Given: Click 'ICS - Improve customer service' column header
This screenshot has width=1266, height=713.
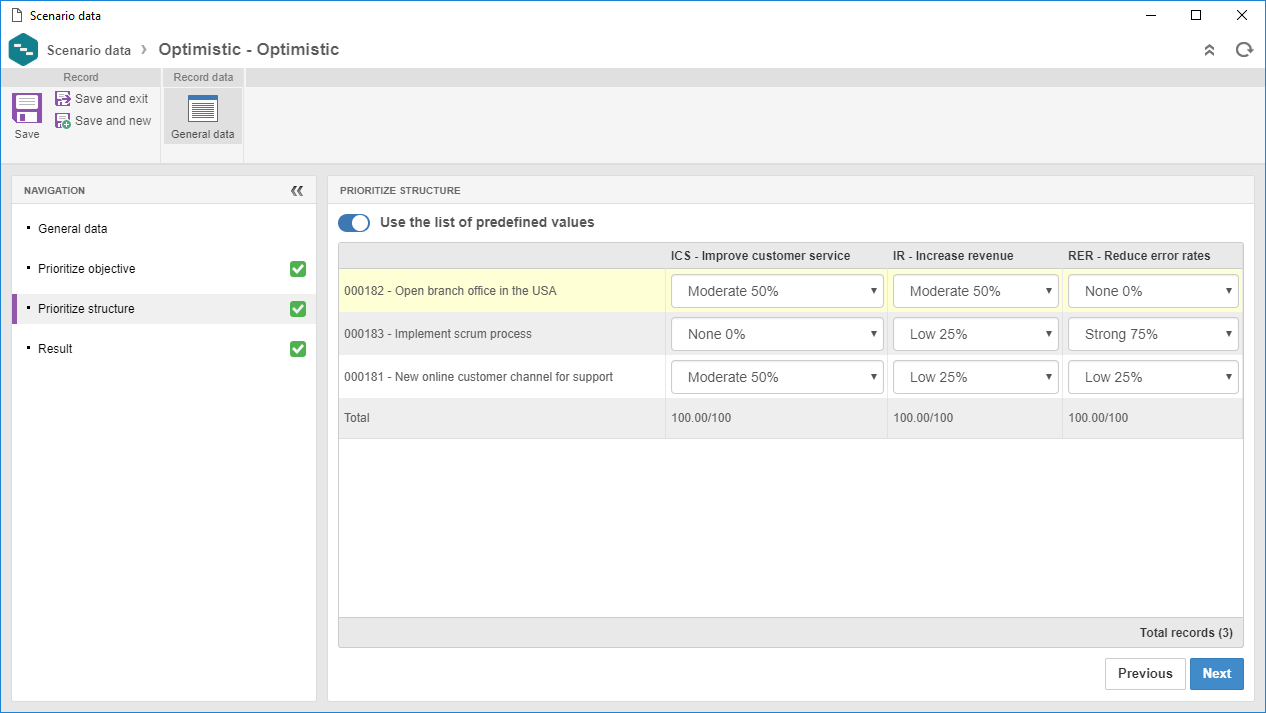Looking at the screenshot, I should 760,256.
